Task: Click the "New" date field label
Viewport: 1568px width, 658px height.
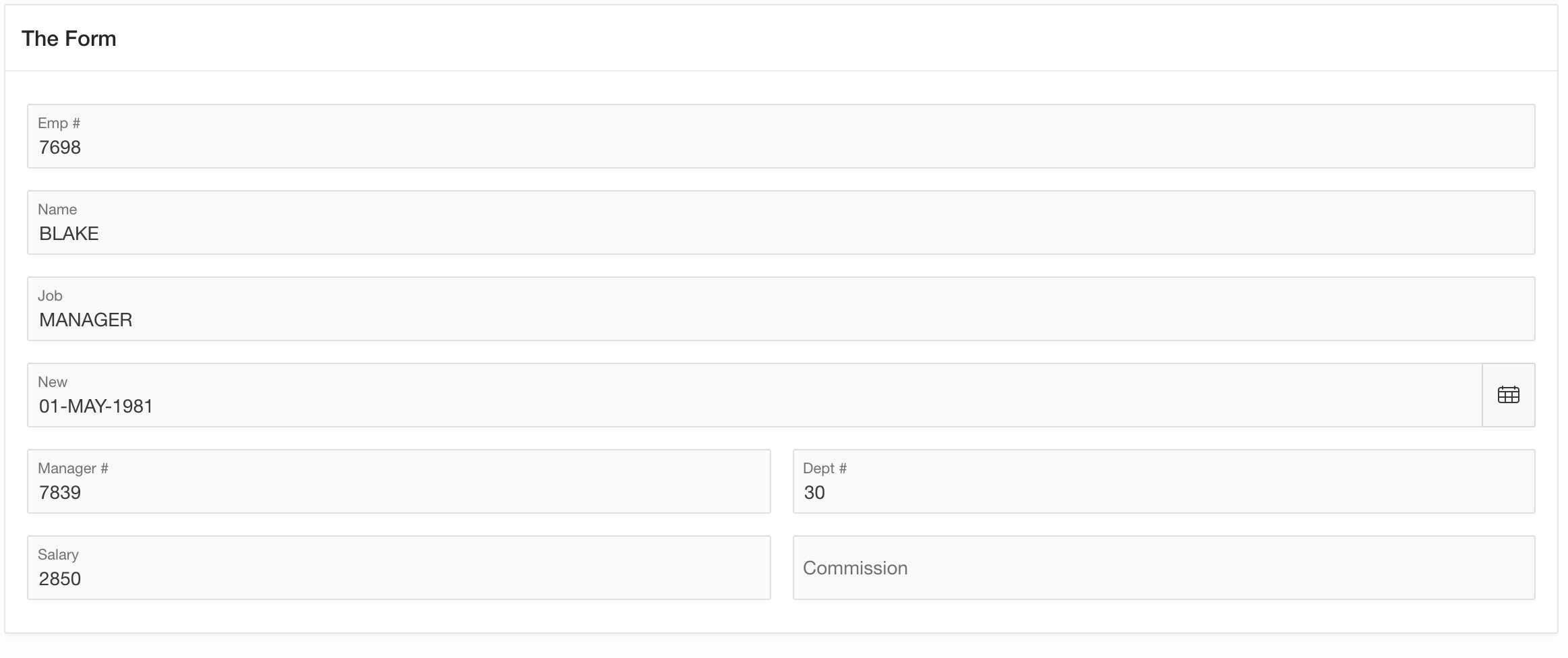Action: (x=53, y=382)
